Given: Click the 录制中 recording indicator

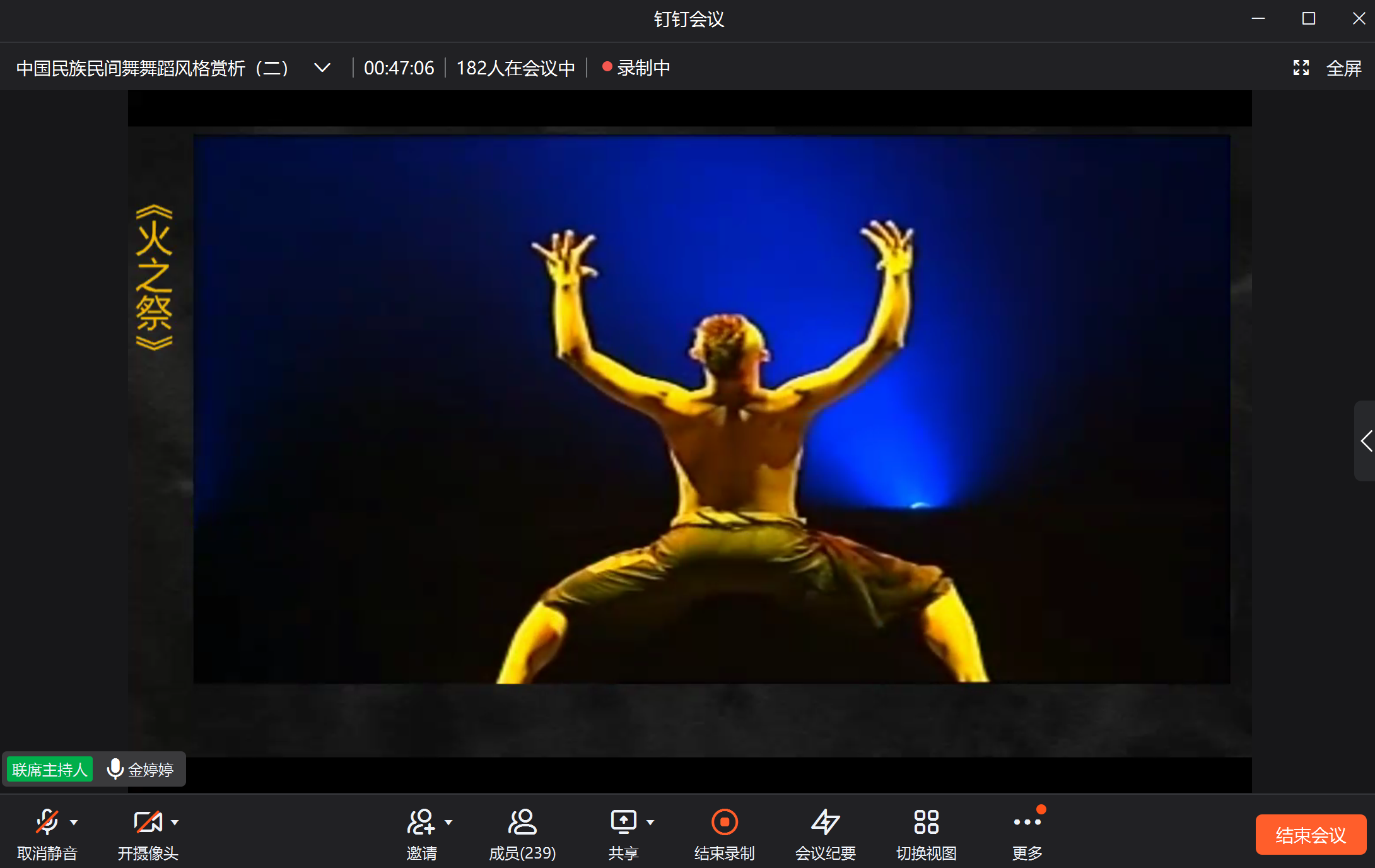Looking at the screenshot, I should (636, 67).
